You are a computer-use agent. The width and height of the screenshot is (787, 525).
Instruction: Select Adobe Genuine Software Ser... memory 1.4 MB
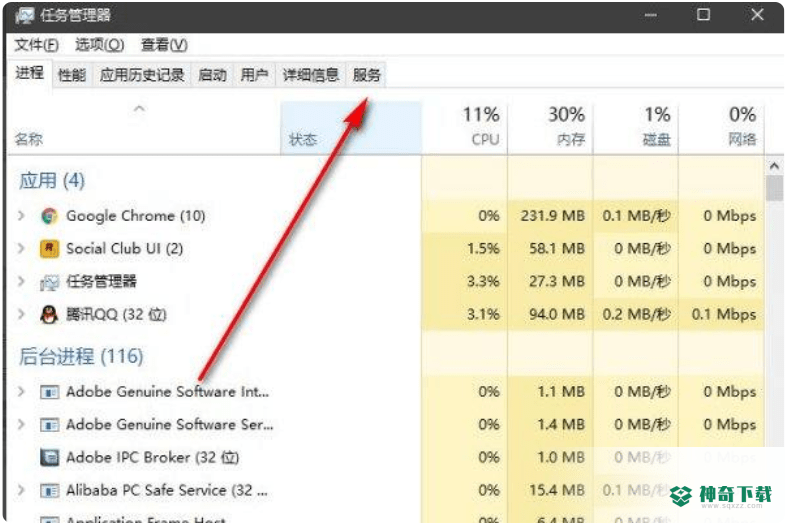tap(561, 425)
